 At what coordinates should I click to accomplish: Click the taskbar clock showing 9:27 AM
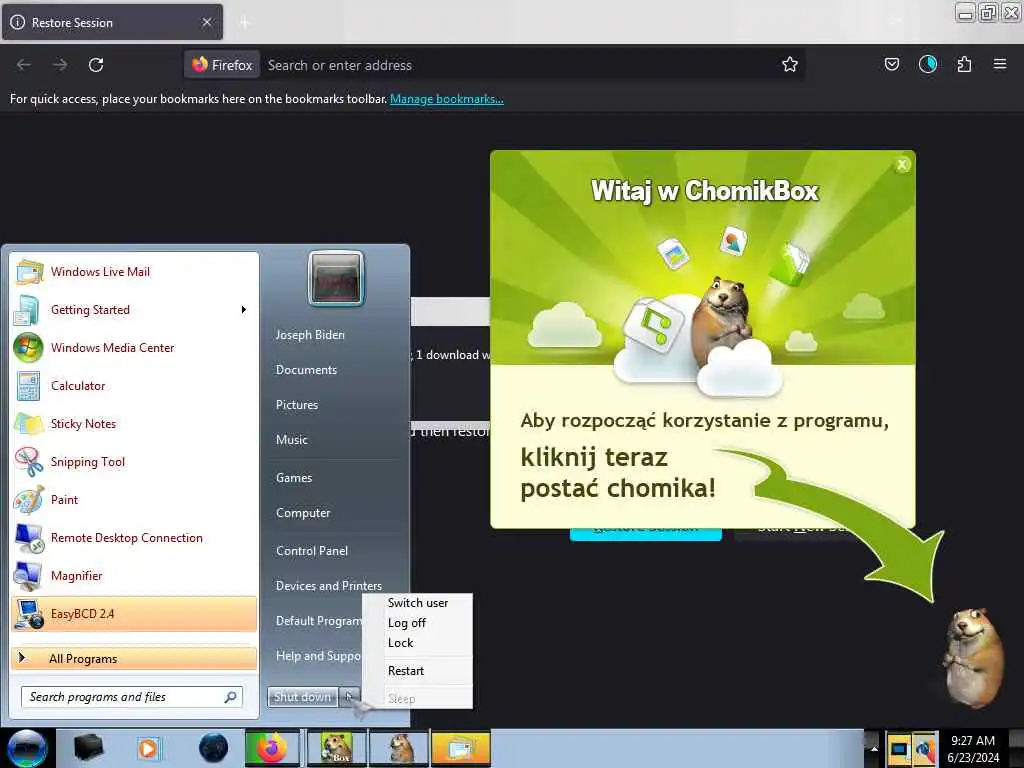973,749
